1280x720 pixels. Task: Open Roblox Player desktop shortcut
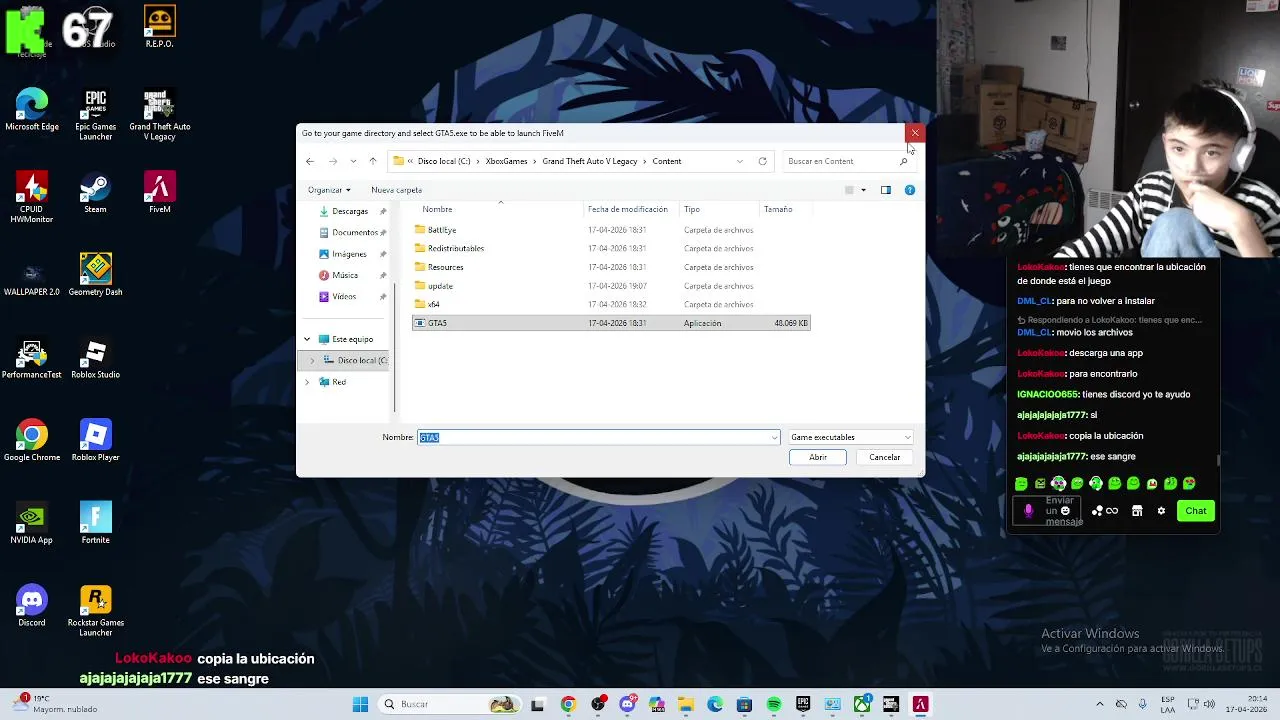[x=95, y=441]
